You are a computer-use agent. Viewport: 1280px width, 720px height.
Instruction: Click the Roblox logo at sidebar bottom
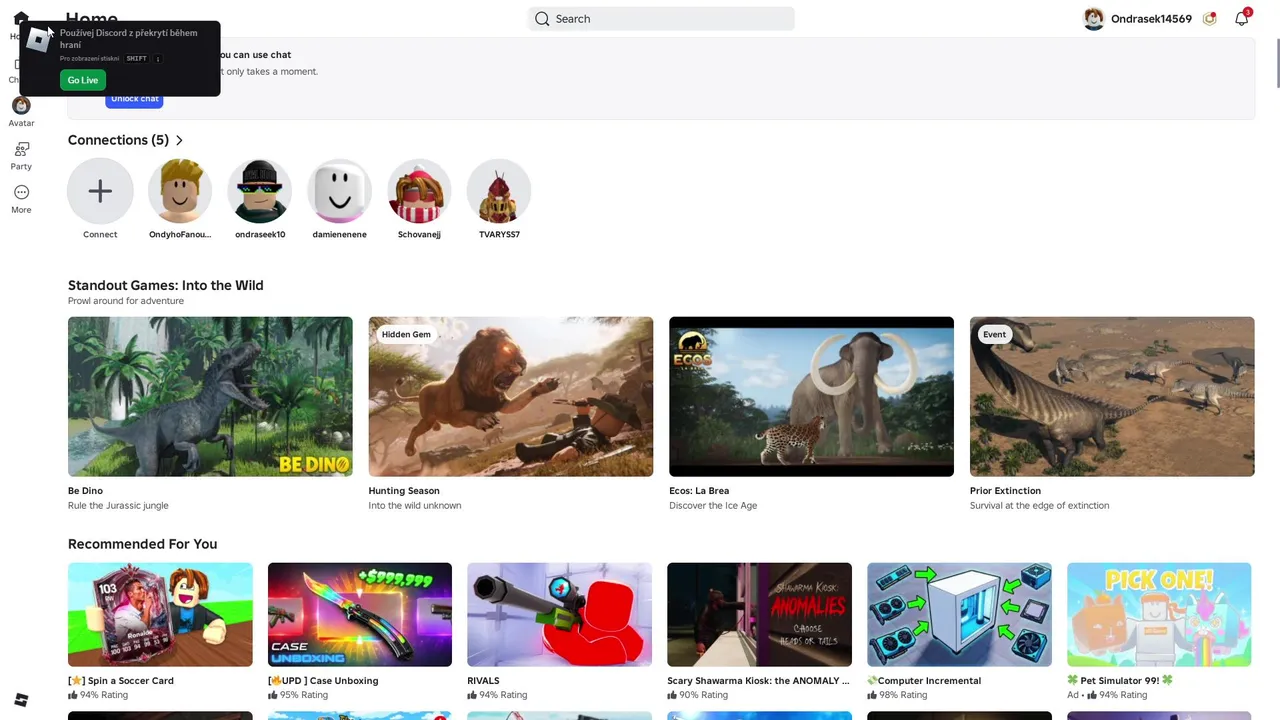click(21, 699)
